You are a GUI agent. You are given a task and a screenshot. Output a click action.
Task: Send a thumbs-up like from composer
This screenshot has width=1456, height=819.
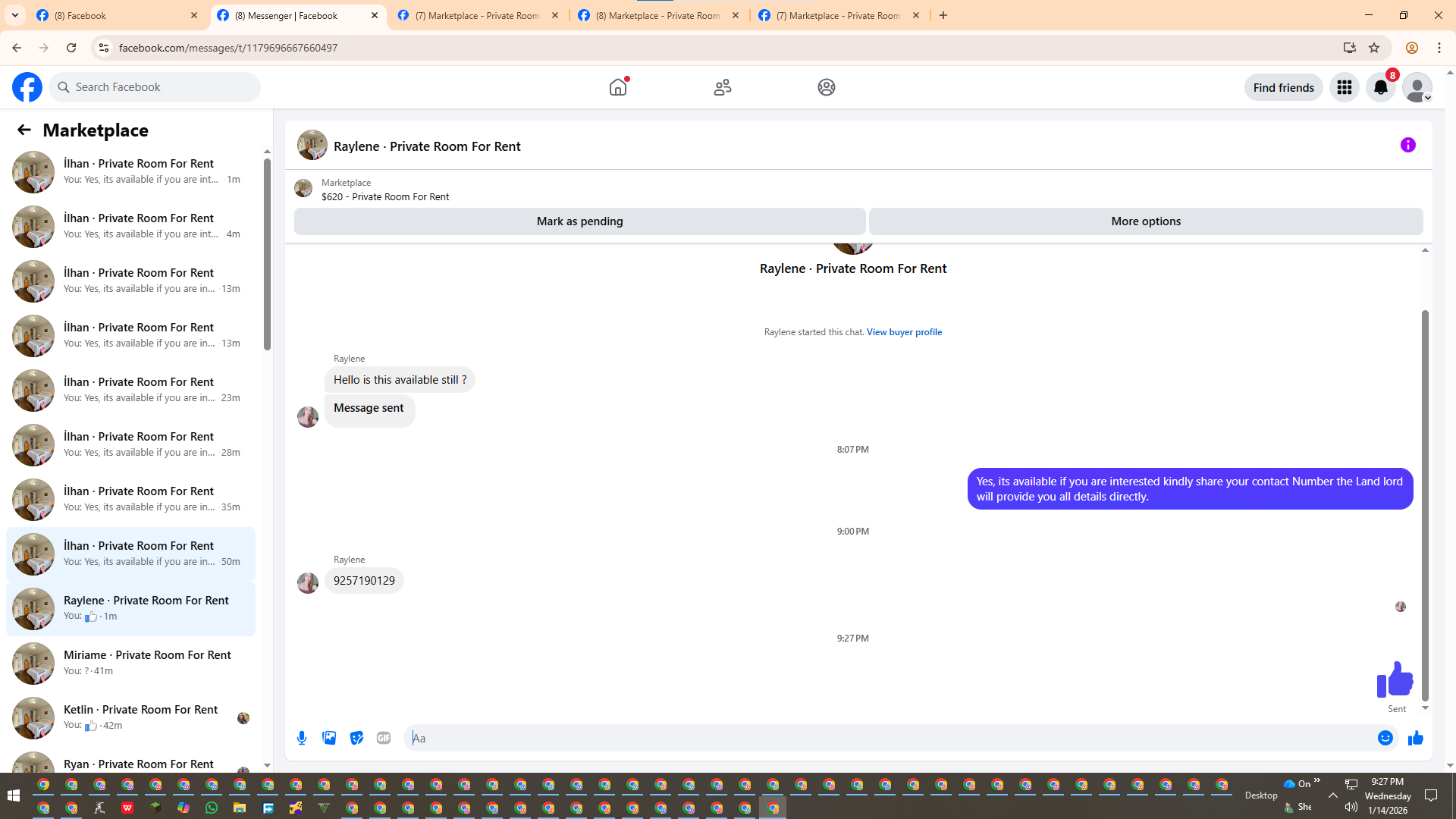[x=1415, y=738]
